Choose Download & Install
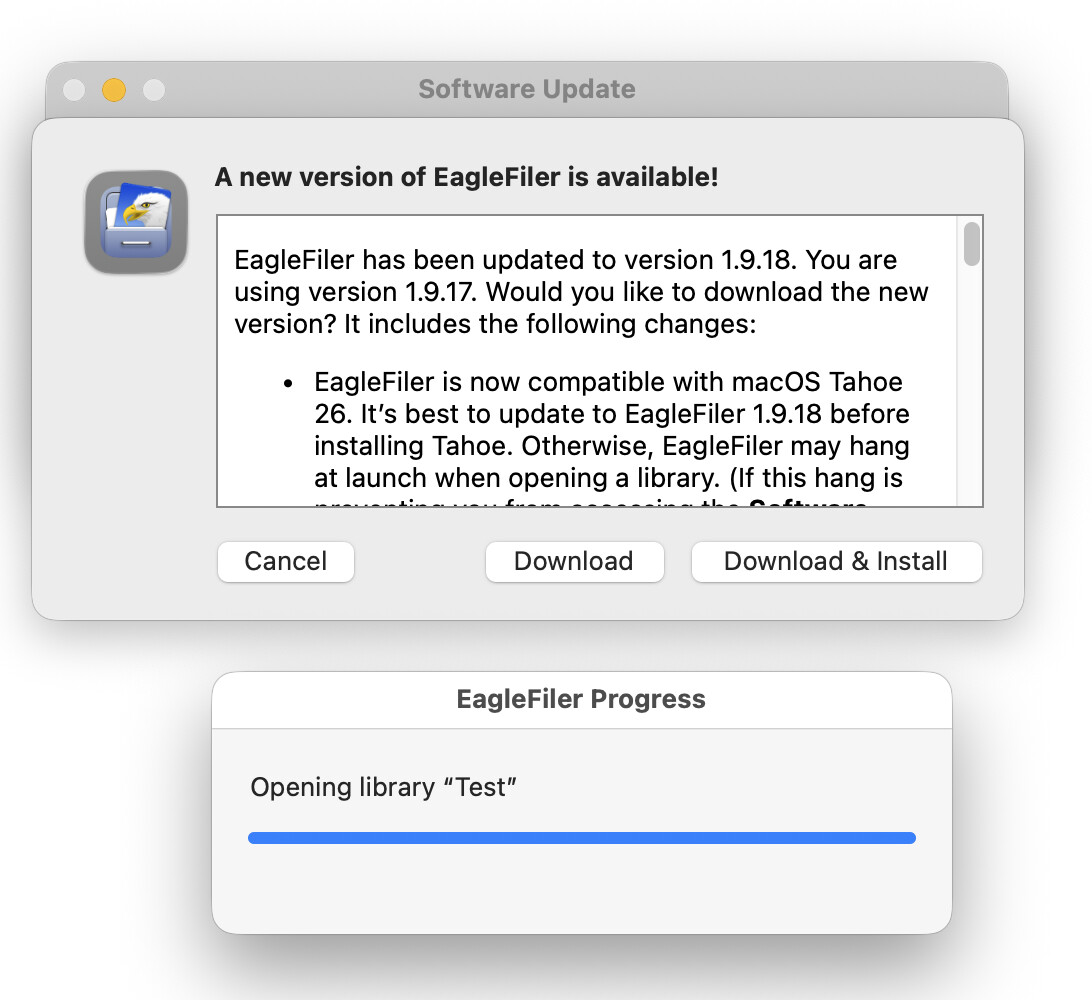This screenshot has width=1092, height=1000. coord(835,561)
